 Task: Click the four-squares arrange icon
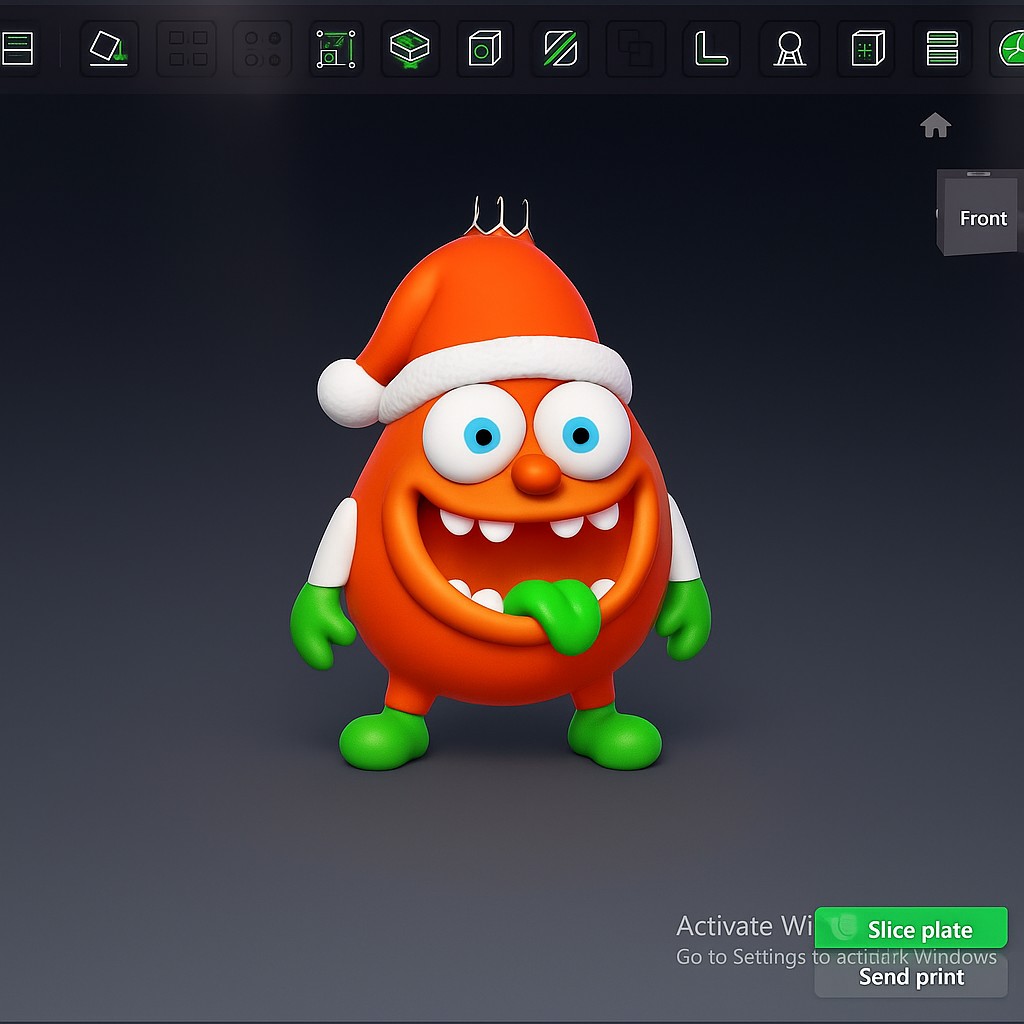187,47
